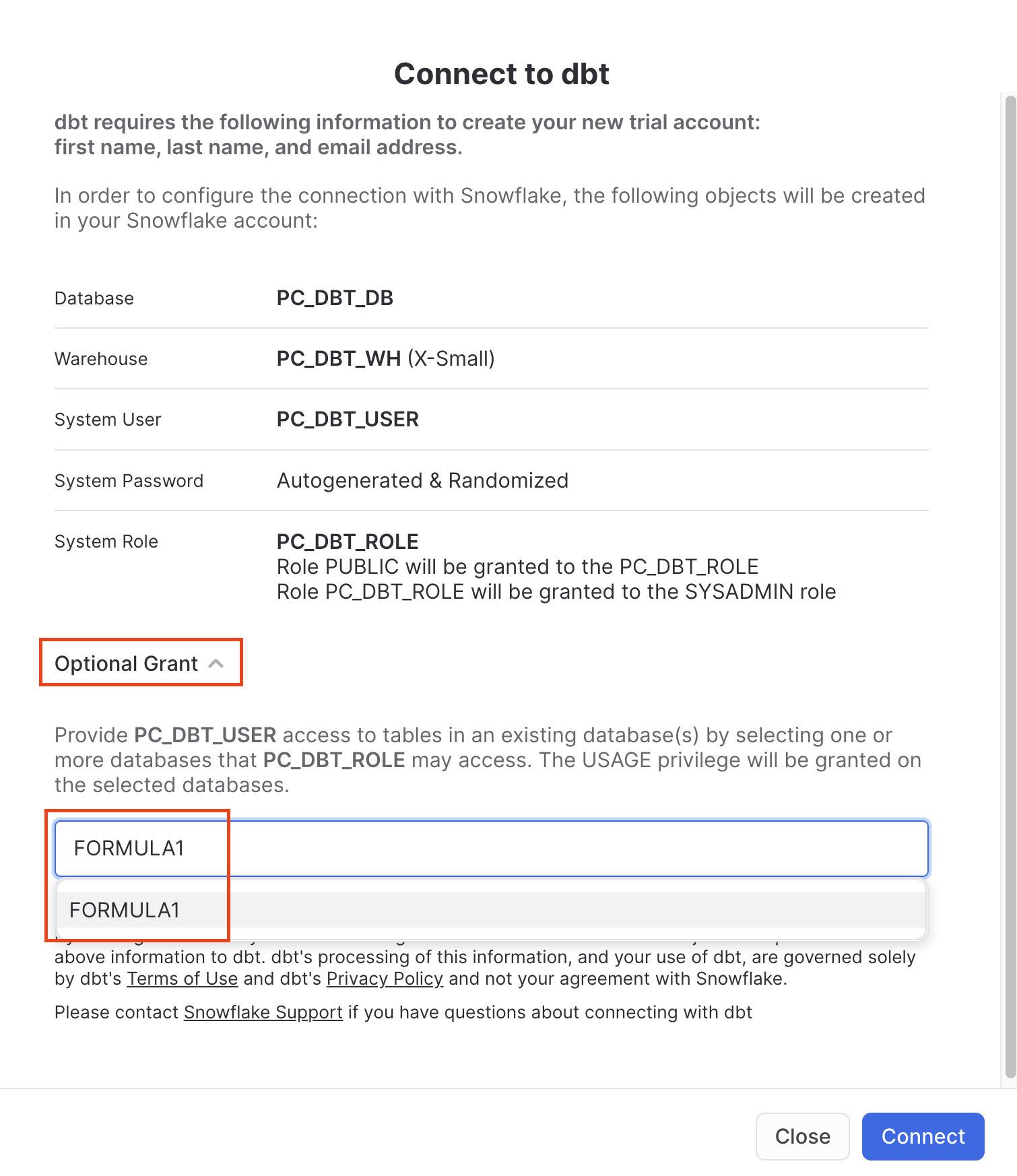This screenshot has width=1017, height=1176.
Task: Contact Snowflake Support via the link
Action: coord(263,1012)
